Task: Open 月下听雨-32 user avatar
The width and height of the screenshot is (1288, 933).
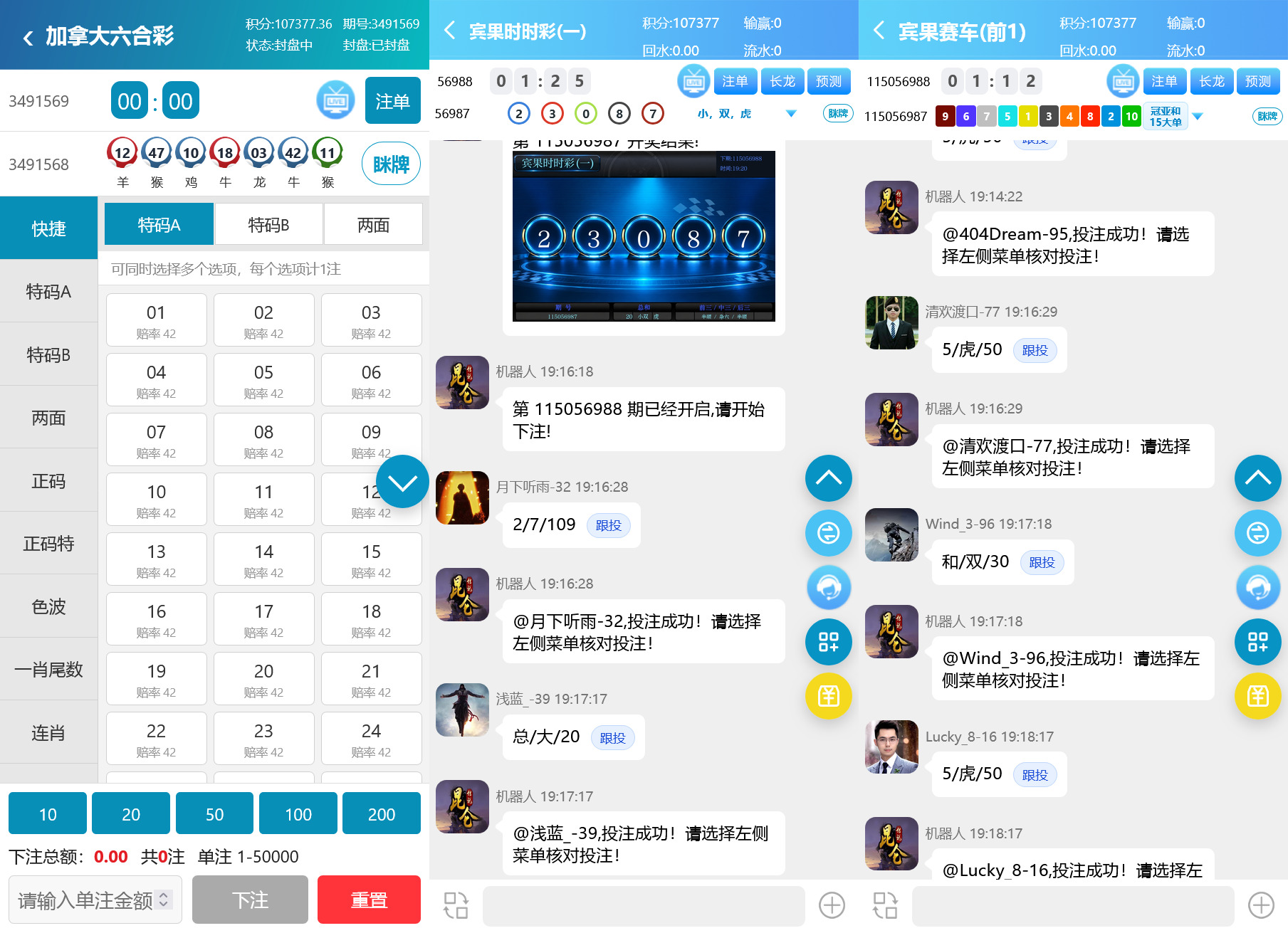Action: point(462,497)
